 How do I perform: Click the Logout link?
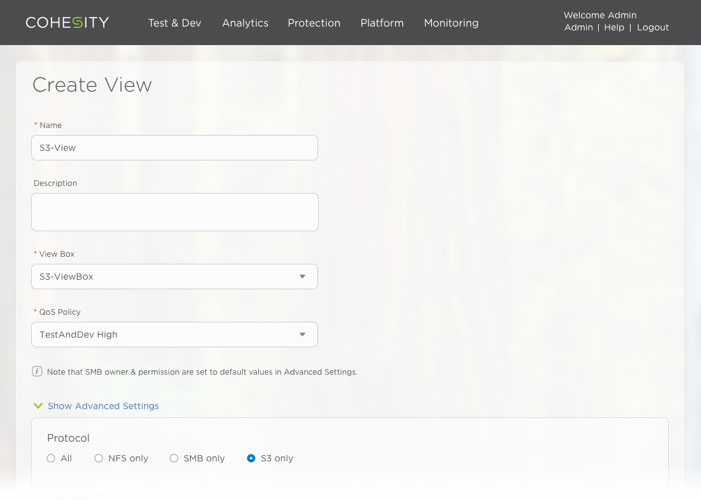click(x=652, y=28)
